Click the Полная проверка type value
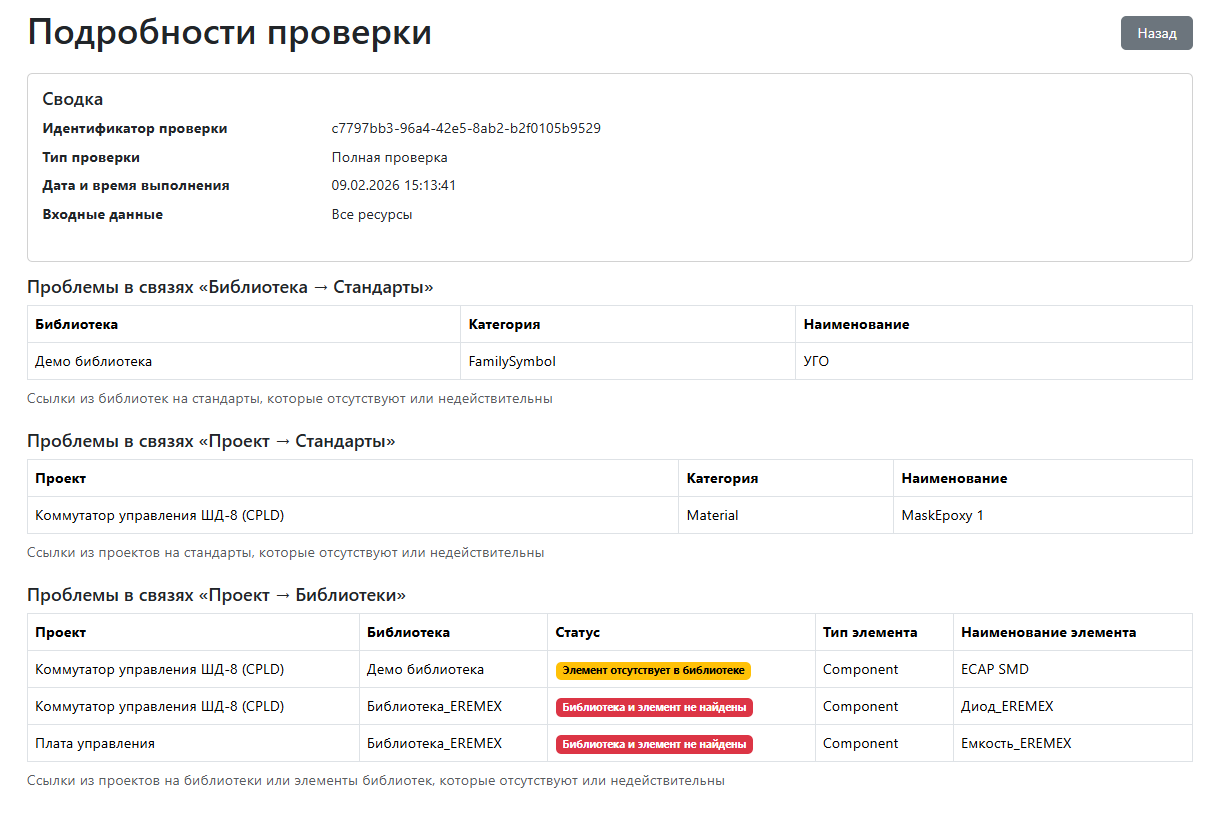The height and width of the screenshot is (817, 1228). [389, 157]
